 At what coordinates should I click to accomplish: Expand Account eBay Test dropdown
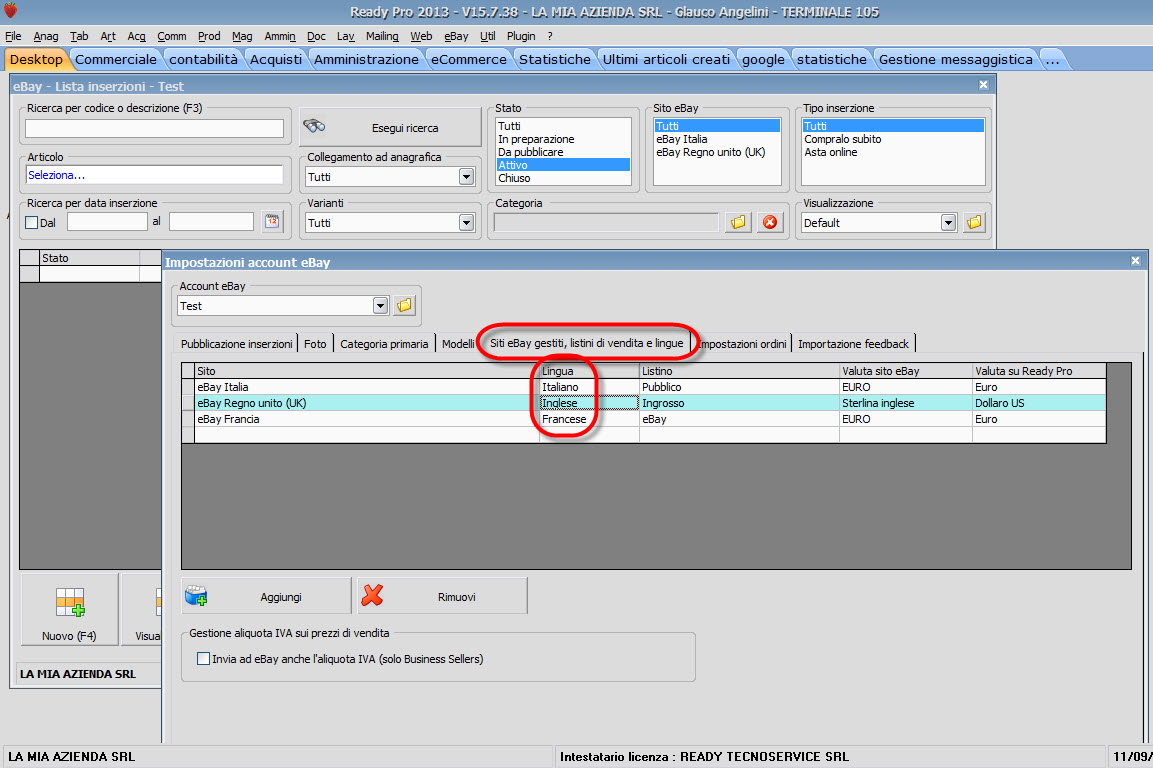coord(380,305)
